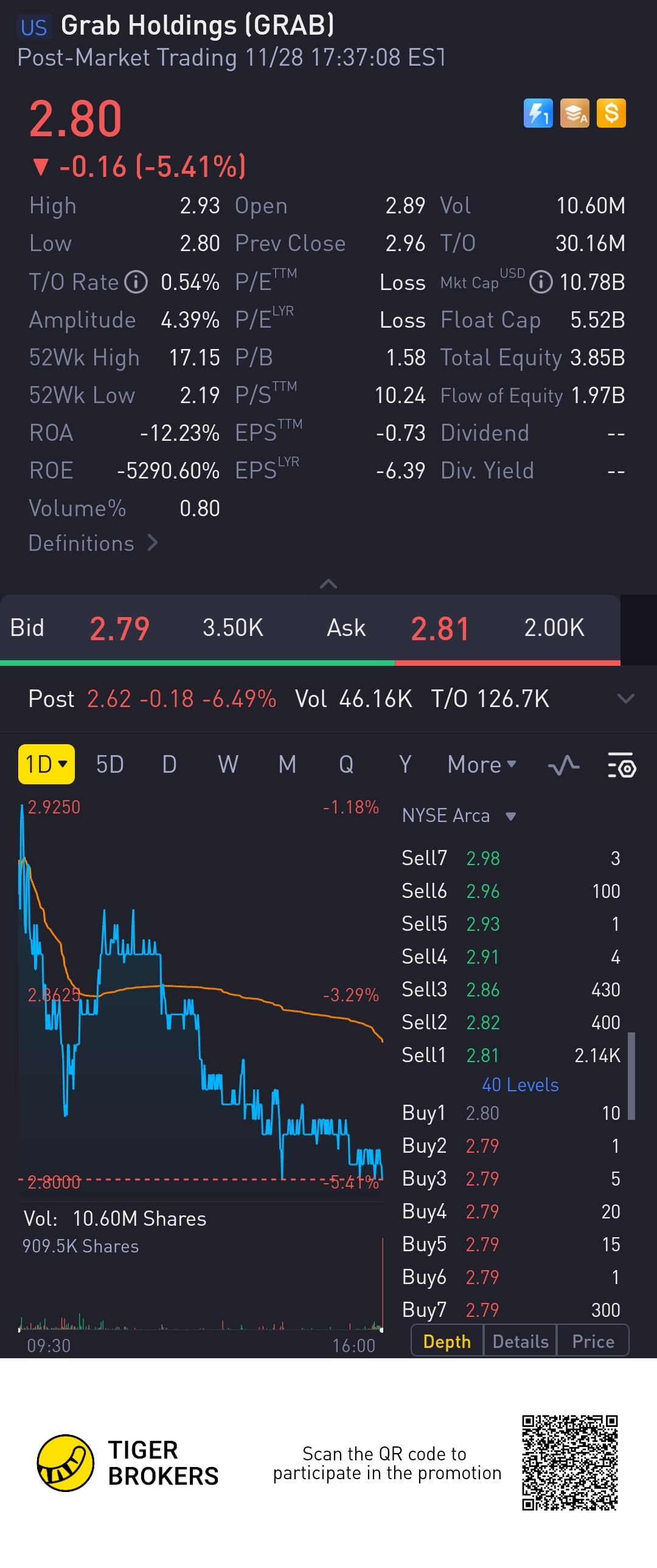657x1568 pixels.
Task: Tap the green bid ratio bar
Action: (197, 663)
